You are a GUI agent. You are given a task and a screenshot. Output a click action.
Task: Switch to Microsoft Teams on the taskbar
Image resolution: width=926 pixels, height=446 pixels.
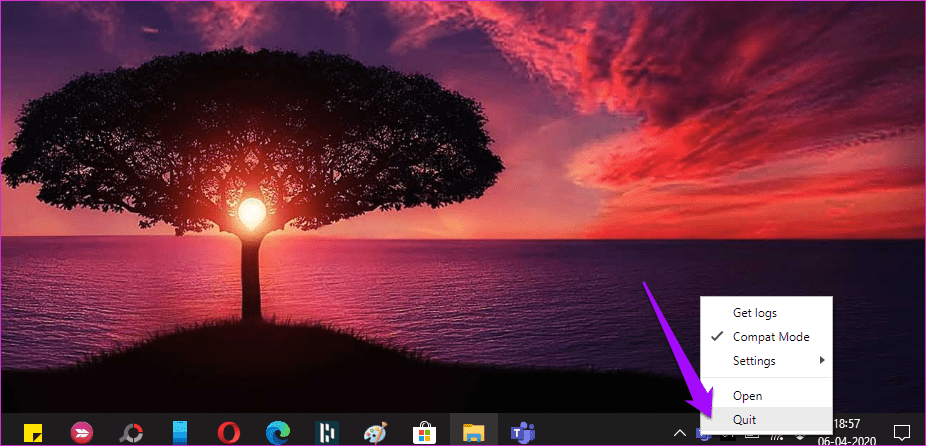click(x=522, y=432)
